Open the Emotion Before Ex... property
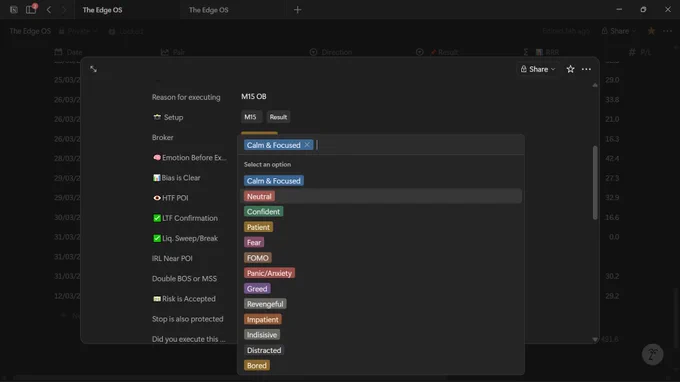 point(190,157)
